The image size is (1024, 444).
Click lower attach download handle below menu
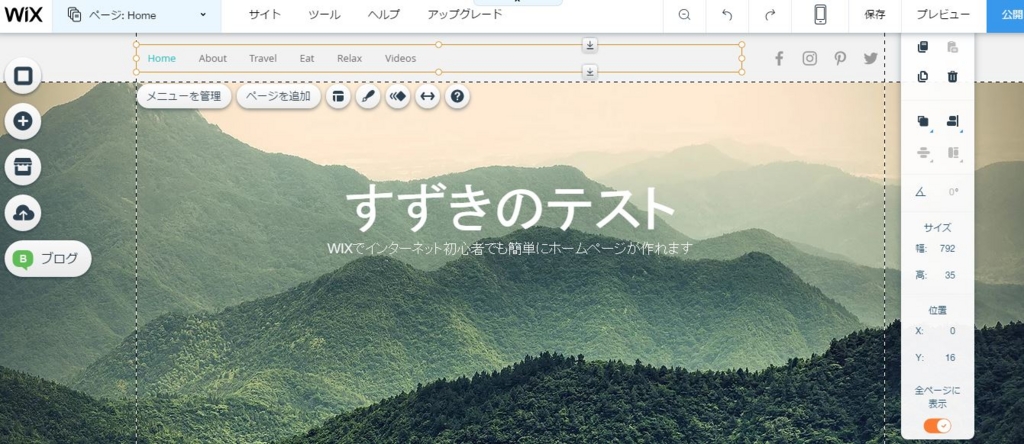590,72
